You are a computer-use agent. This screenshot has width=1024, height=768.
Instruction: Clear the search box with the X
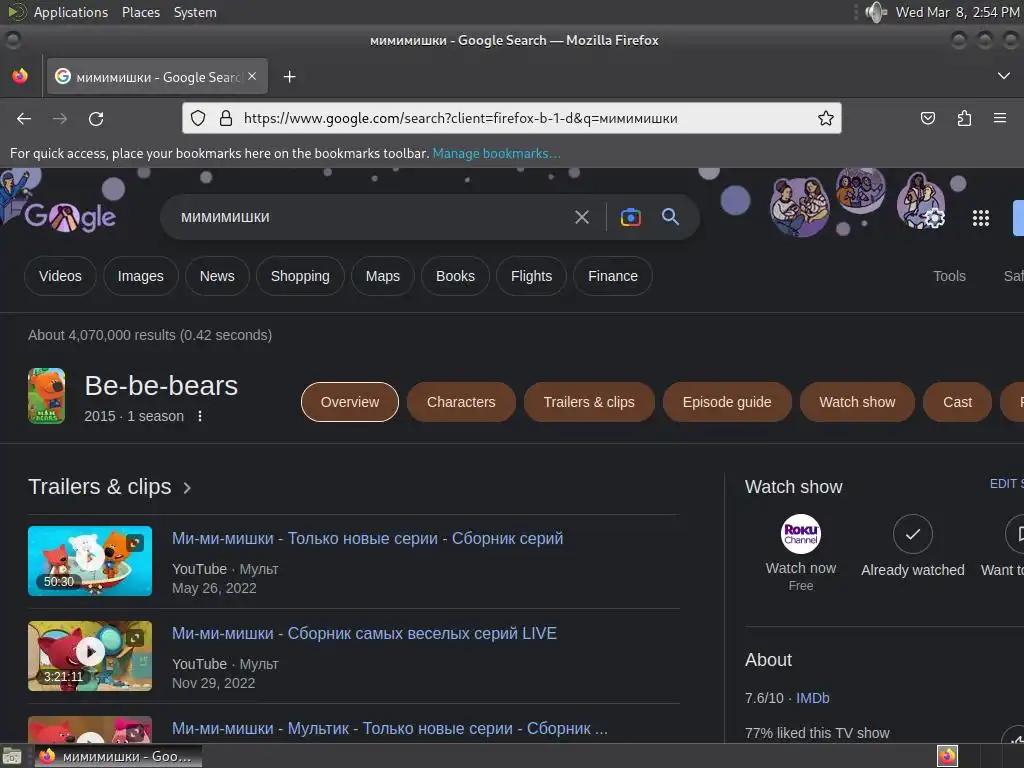581,217
